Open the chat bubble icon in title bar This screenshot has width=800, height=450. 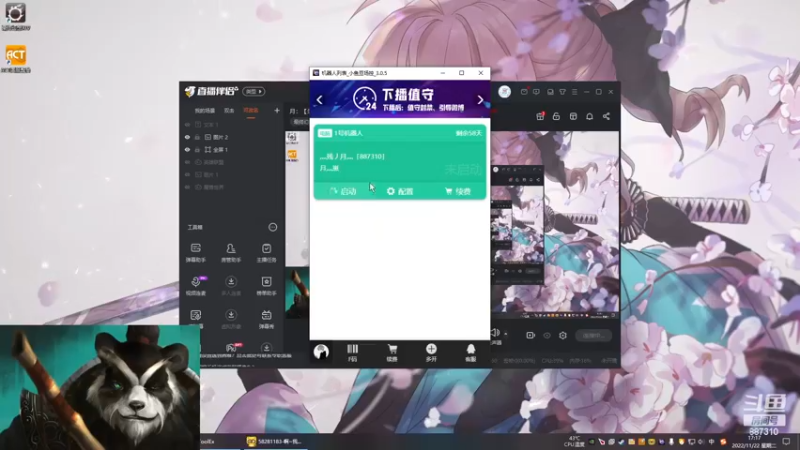pyautogui.click(x=536, y=92)
